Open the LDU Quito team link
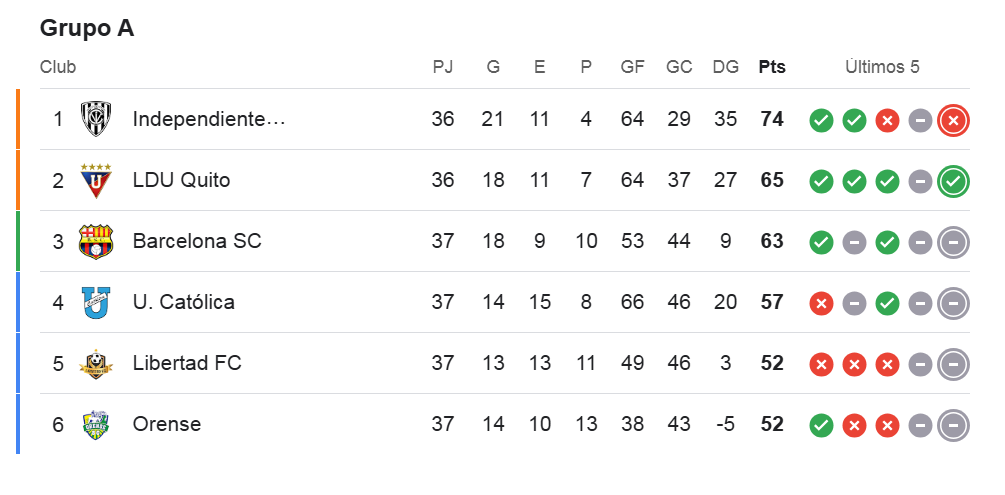Screen dimensions: 1005x495 pyautogui.click(x=181, y=180)
